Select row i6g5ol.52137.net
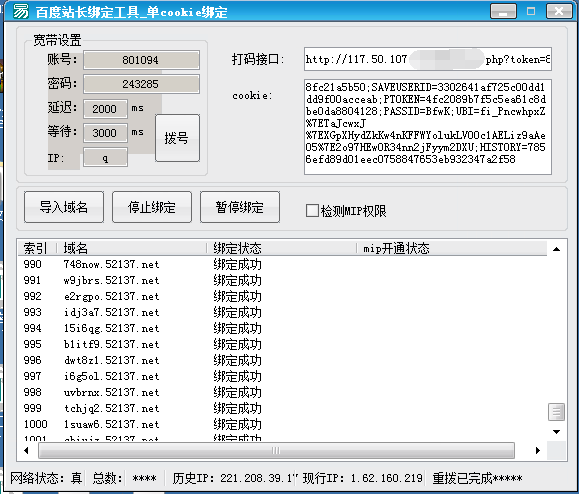Viewport: 579px width, 494px height. (282, 376)
